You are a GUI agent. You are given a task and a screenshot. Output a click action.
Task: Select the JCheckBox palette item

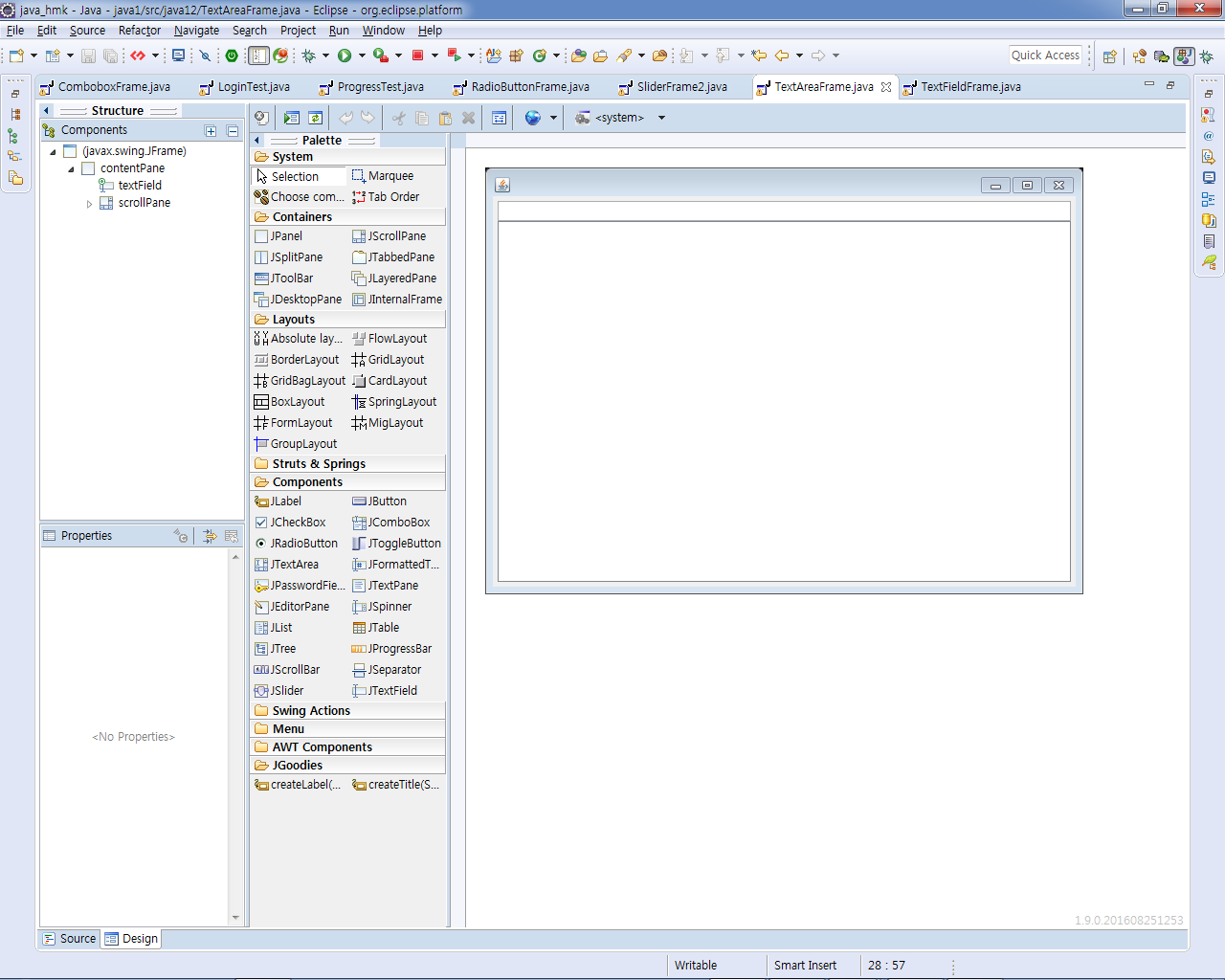[290, 523]
